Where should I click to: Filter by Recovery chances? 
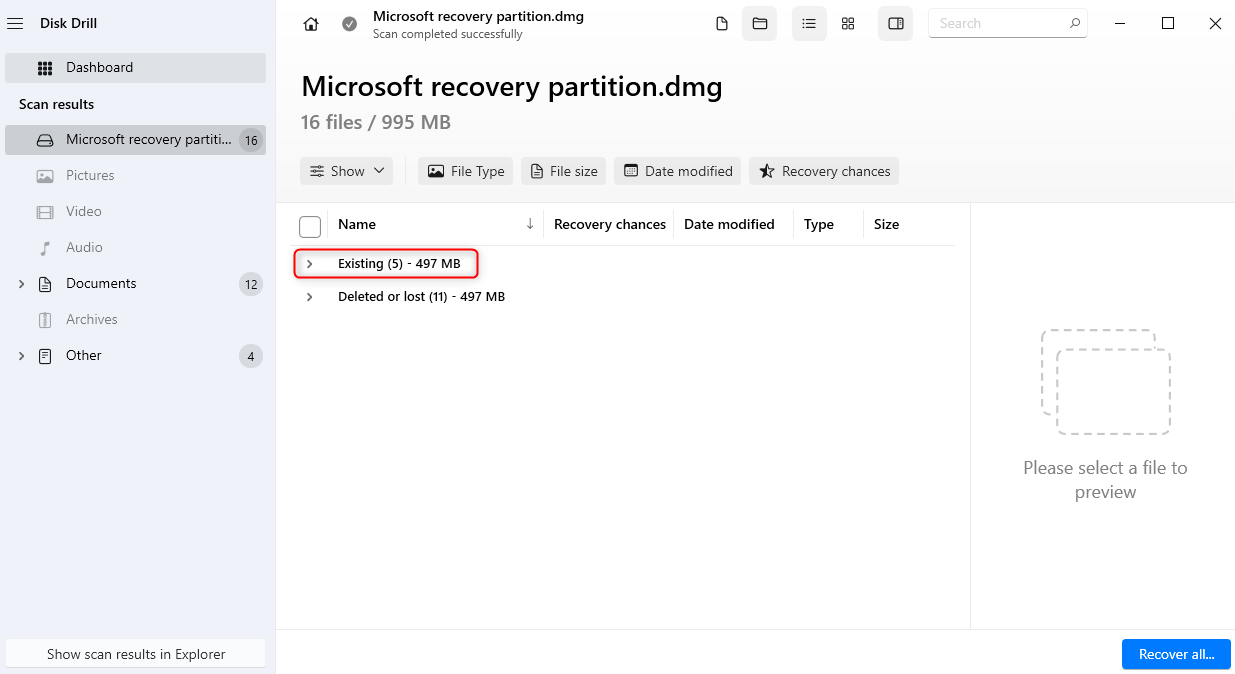point(824,171)
